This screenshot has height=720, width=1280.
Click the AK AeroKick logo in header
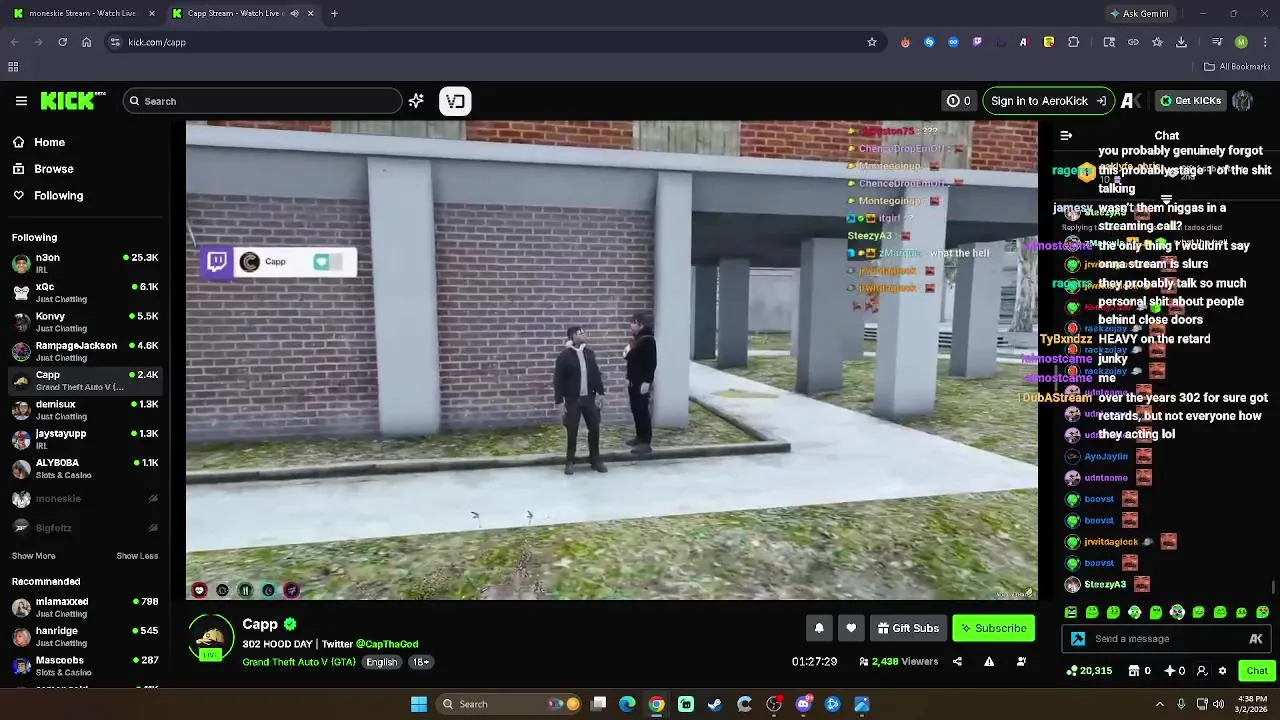[x=1131, y=101]
